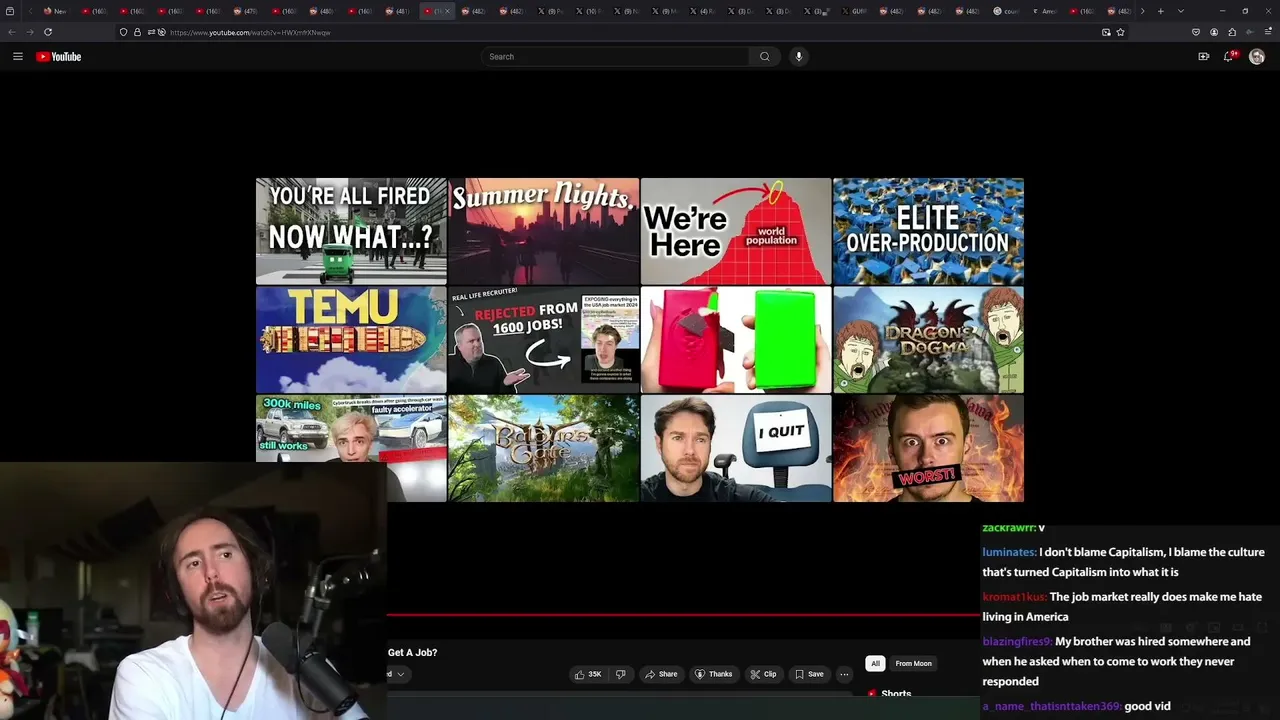1280x720 pixels.
Task: Bookmark this page with the star
Action: 1120,32
